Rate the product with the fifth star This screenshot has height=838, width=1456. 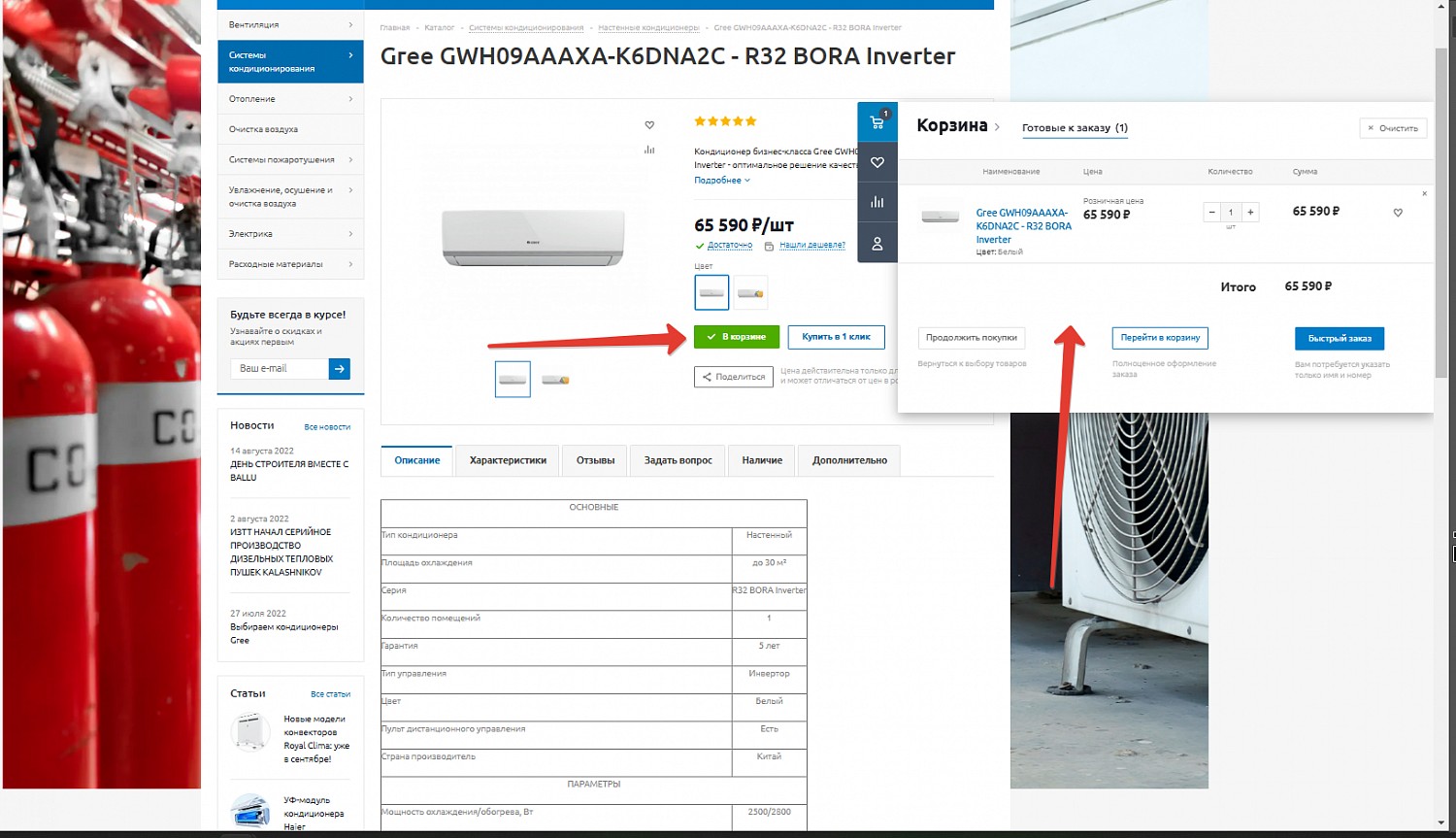749,120
